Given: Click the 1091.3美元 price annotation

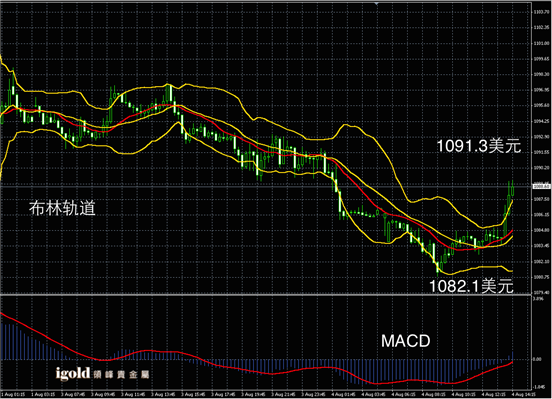Looking at the screenshot, I should click(x=479, y=146).
